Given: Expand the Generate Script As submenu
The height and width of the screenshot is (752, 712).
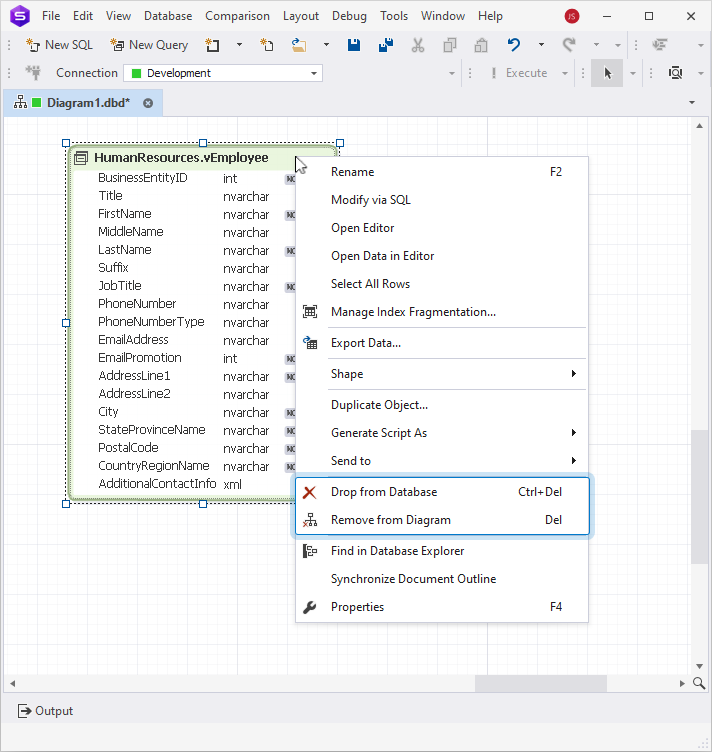Looking at the screenshot, I should (x=442, y=433).
